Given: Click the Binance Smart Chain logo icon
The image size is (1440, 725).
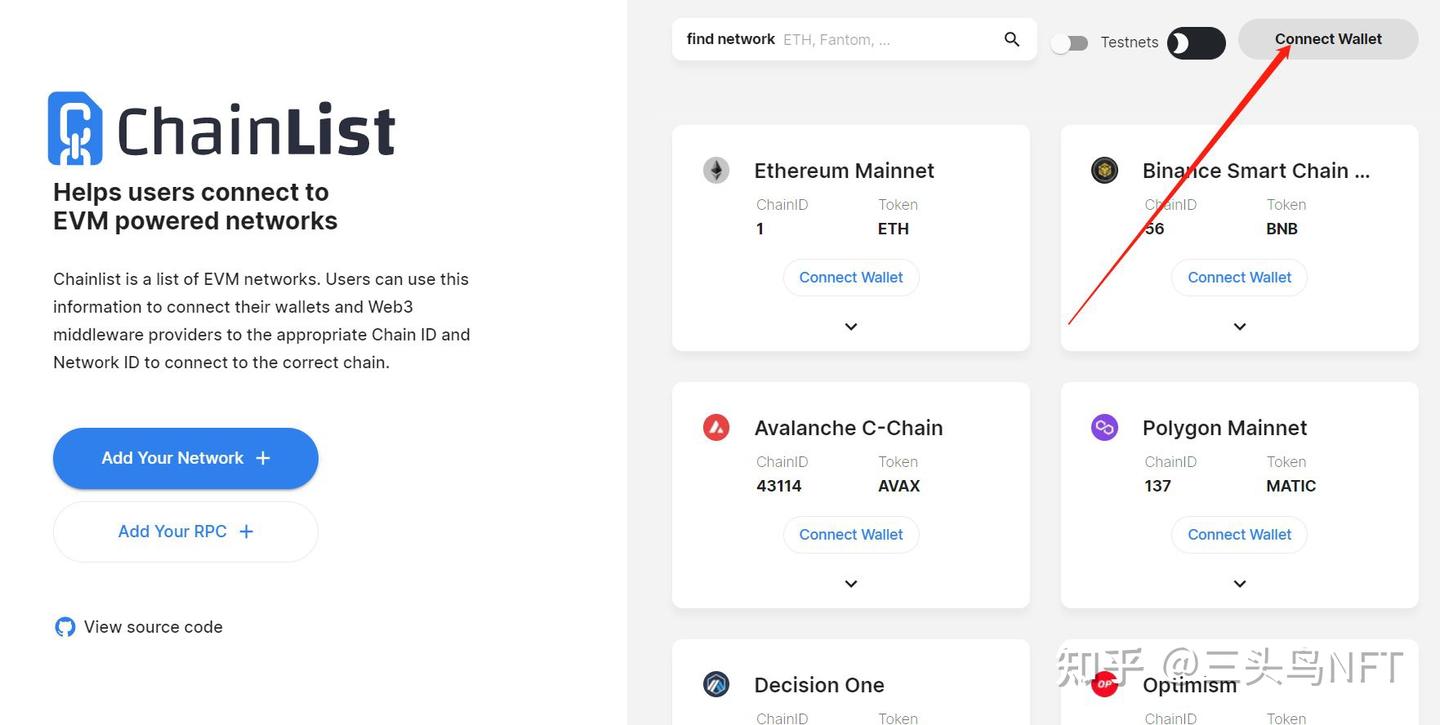Looking at the screenshot, I should pos(1104,170).
